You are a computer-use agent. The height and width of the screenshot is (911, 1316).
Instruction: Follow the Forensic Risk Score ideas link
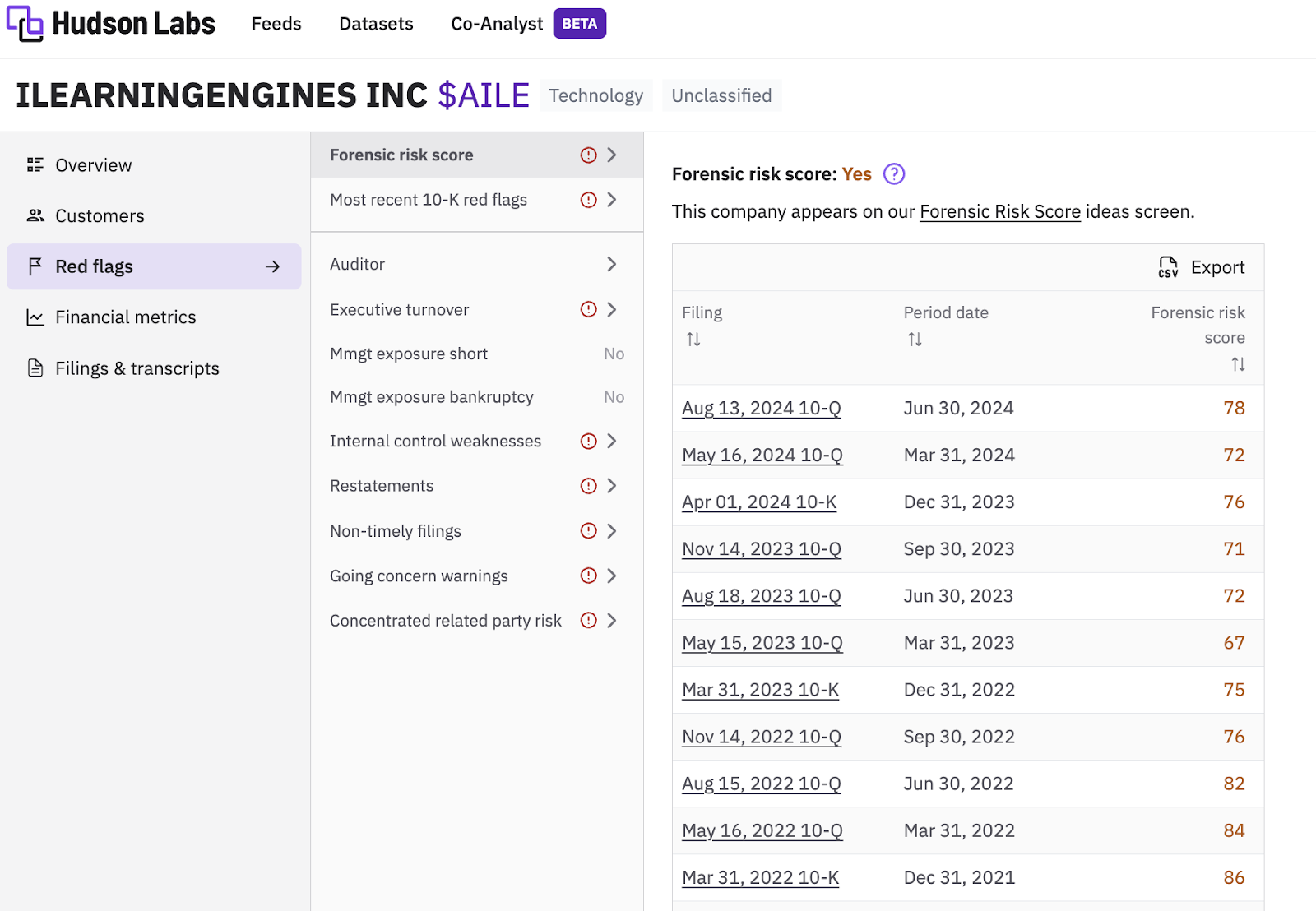tap(999, 212)
